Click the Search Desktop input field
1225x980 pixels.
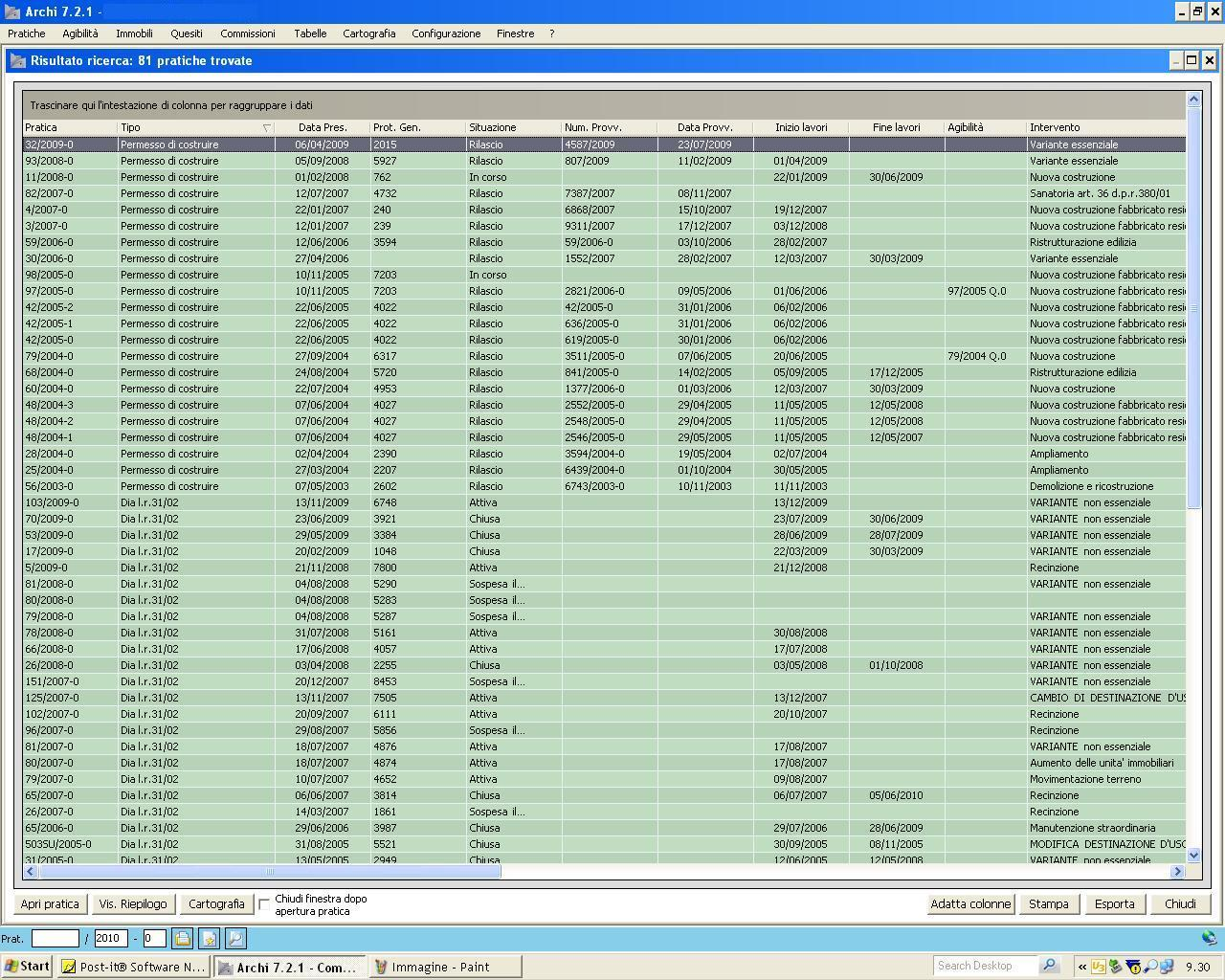986,966
